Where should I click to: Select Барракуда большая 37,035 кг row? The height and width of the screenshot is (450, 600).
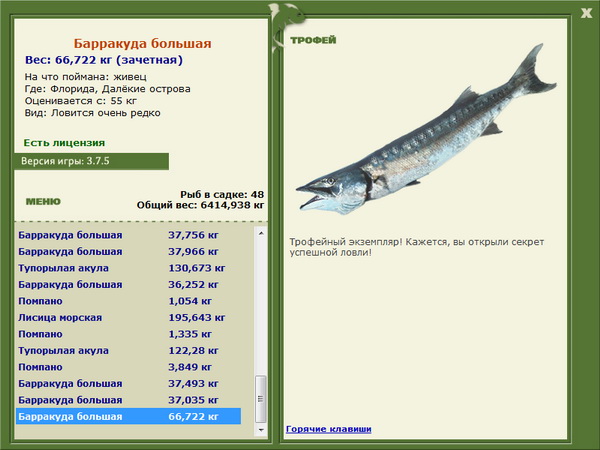128,399
